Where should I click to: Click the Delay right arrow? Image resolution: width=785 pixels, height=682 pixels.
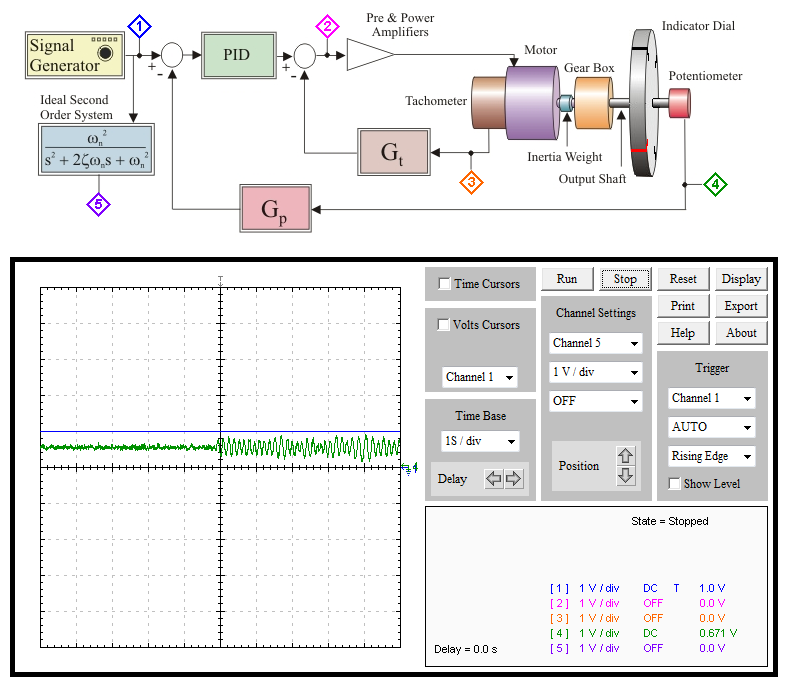point(513,479)
